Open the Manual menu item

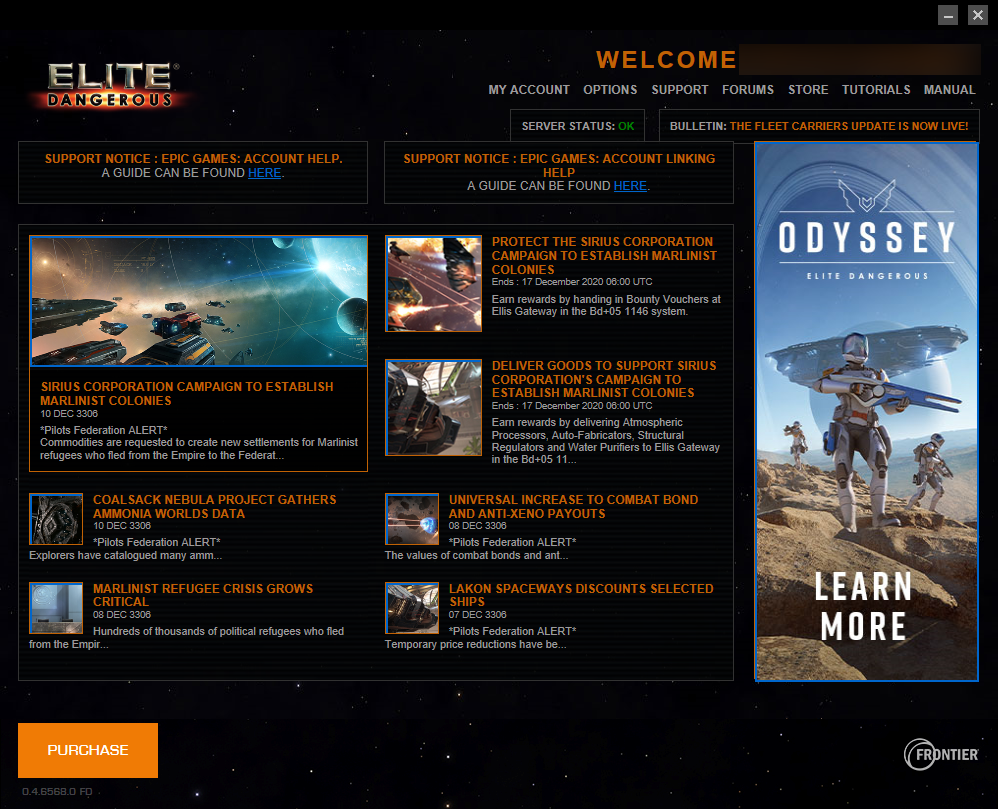949,90
